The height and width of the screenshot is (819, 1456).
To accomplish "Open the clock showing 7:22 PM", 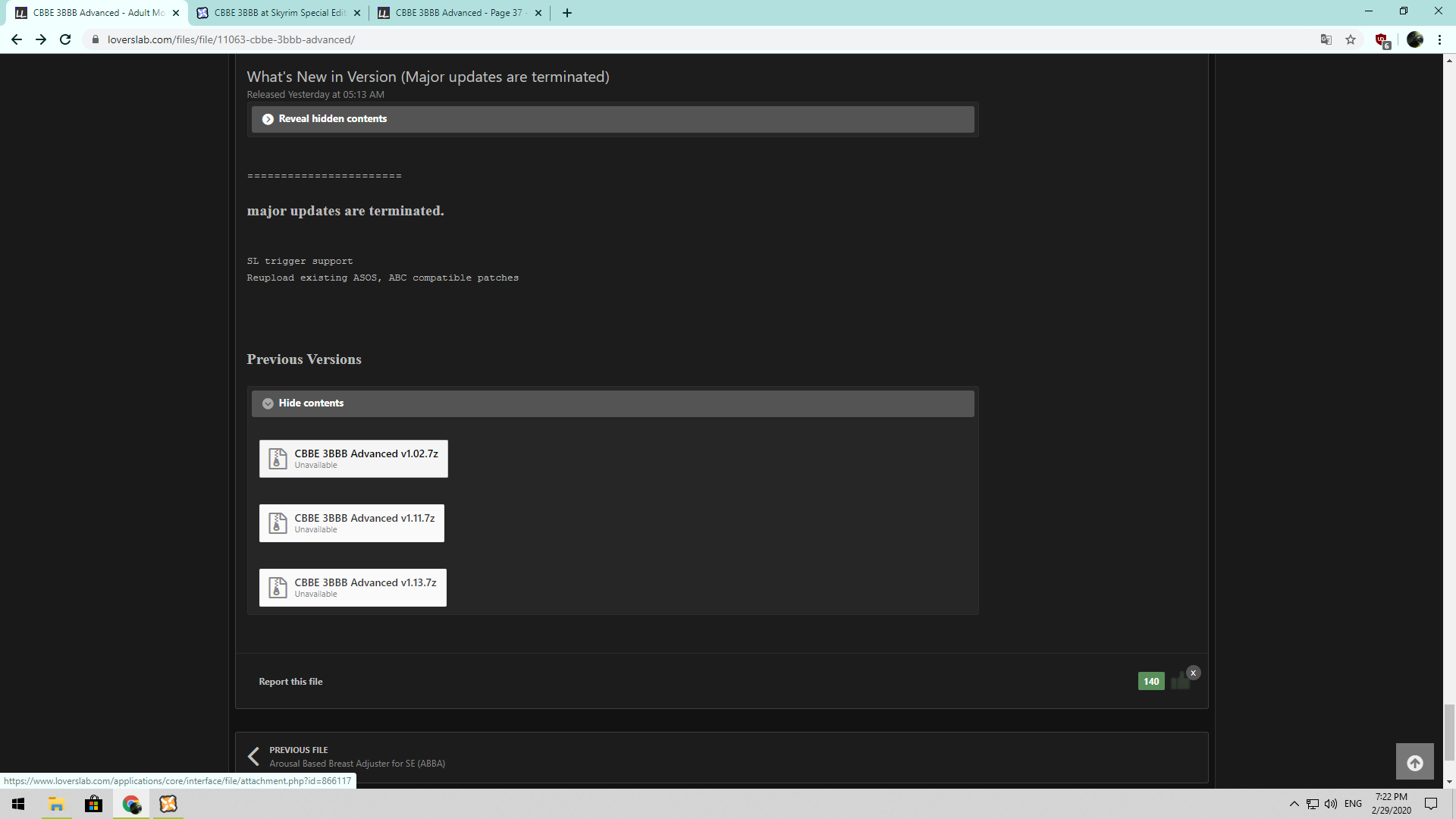I will [1391, 804].
